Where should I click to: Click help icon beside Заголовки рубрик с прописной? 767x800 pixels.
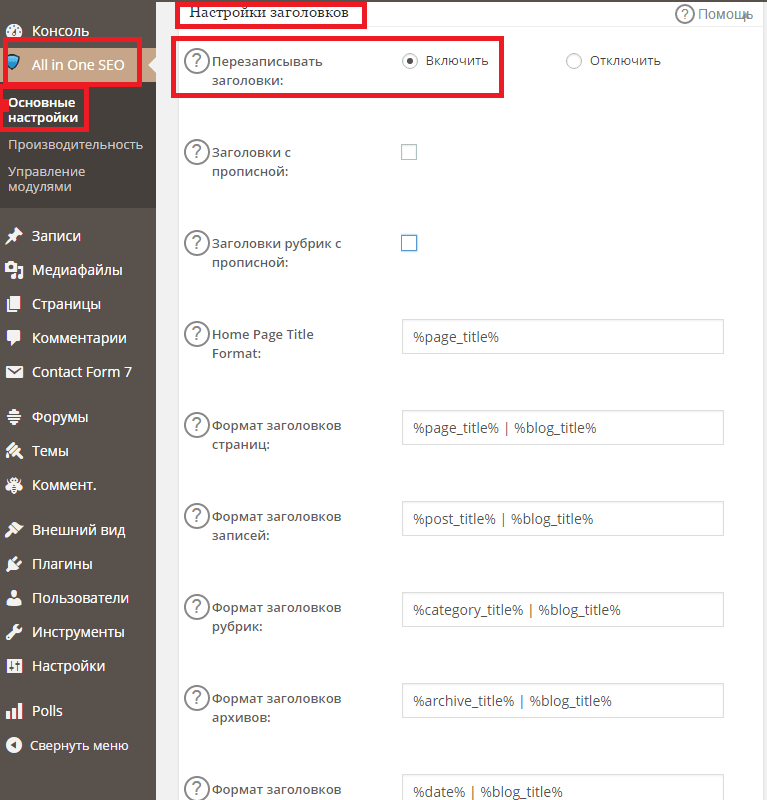click(196, 243)
